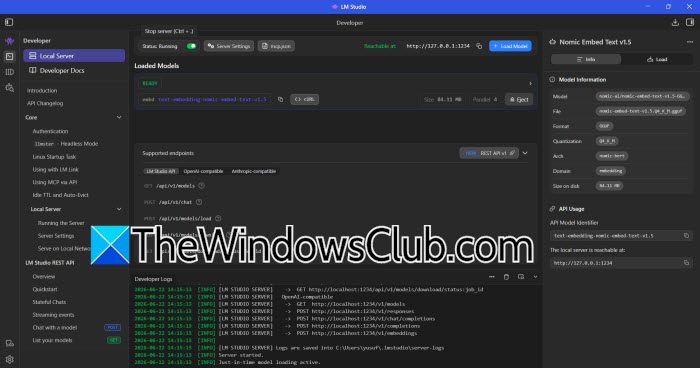
Task: Expand the loaded model row arrow
Action: (530, 84)
